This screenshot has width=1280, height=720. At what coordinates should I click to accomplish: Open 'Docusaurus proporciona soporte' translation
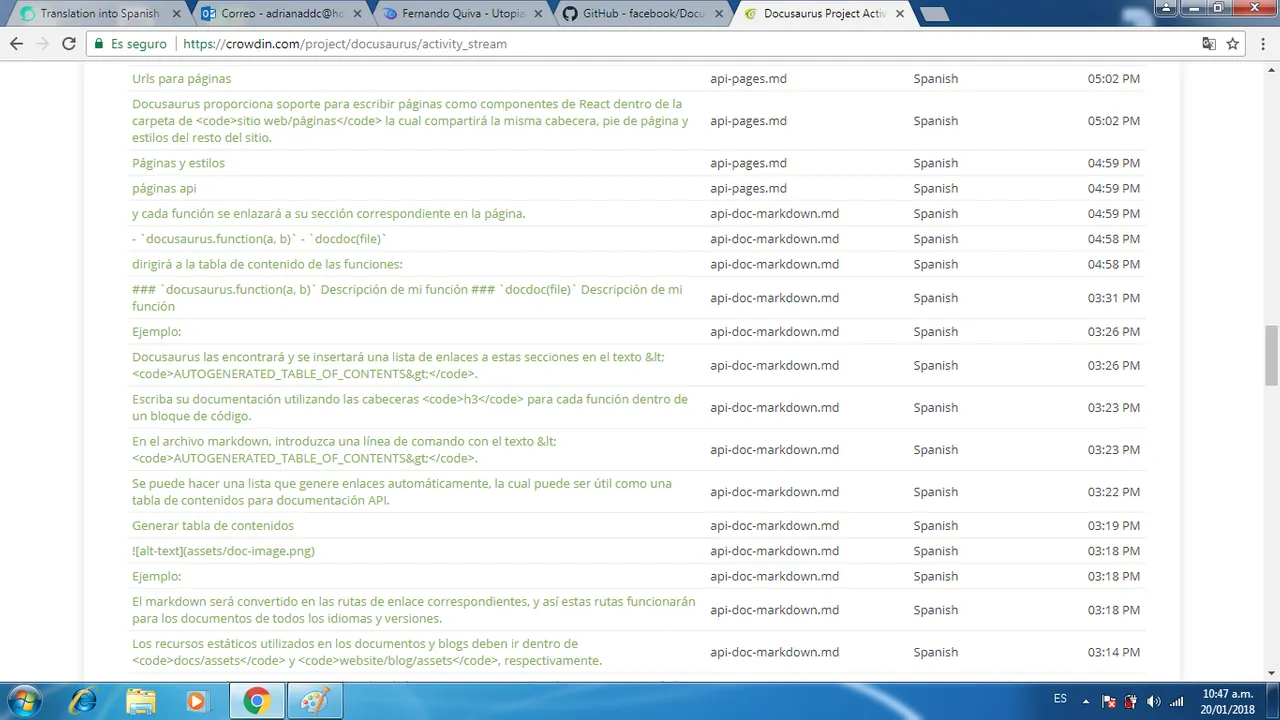click(x=410, y=121)
